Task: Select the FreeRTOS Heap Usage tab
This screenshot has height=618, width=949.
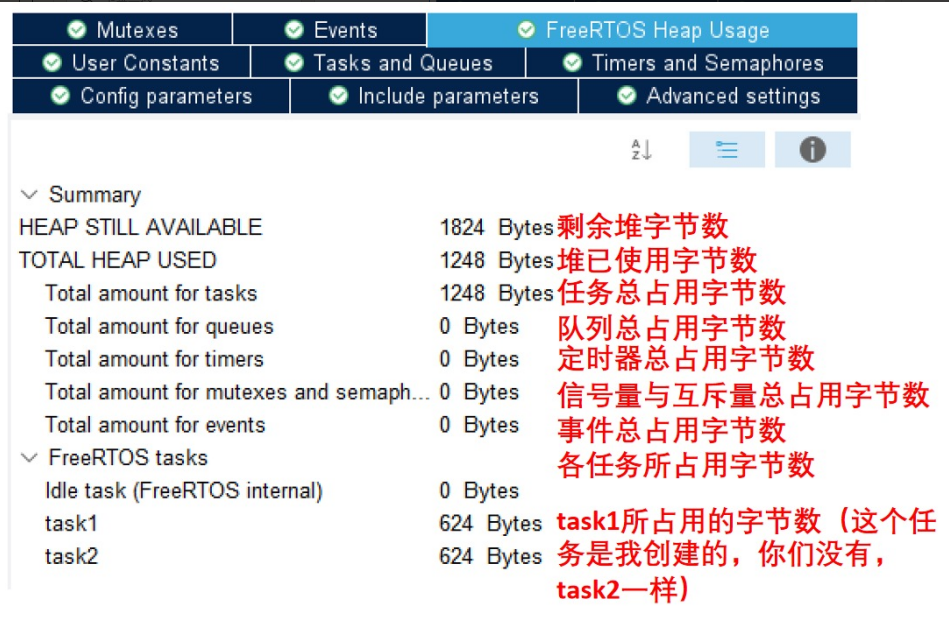Action: [x=642, y=30]
